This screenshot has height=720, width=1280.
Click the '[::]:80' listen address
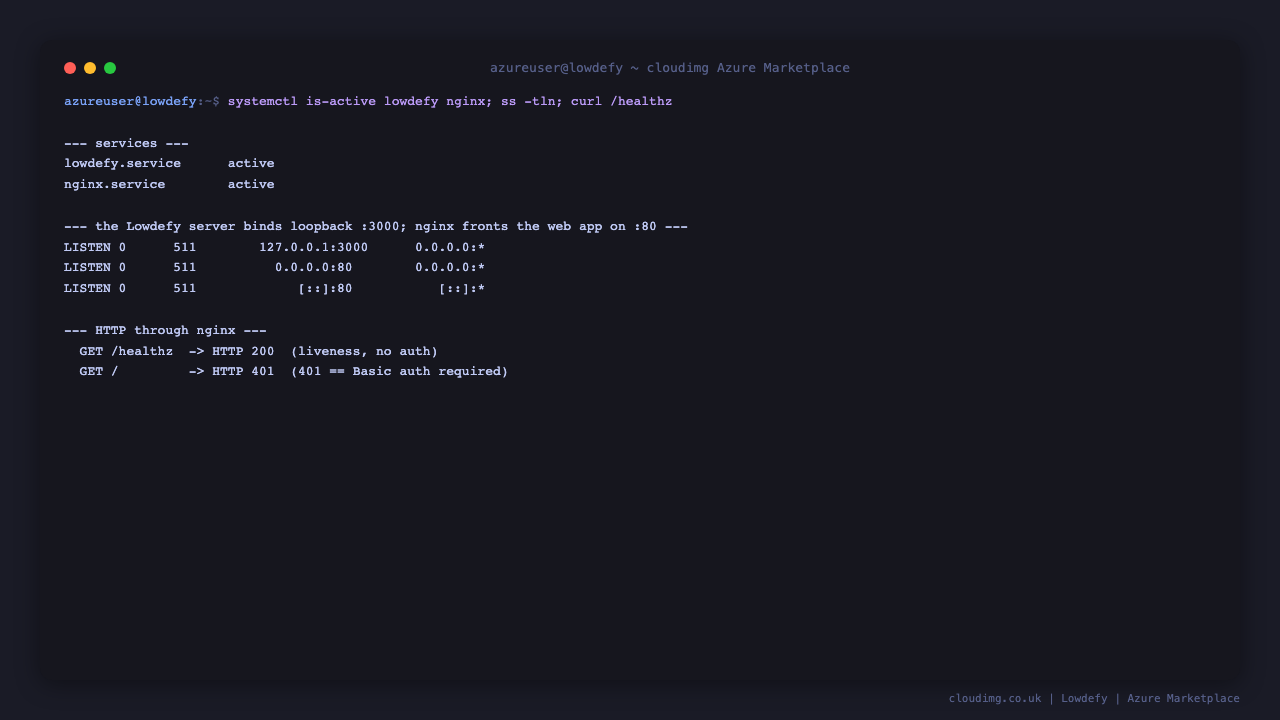pyautogui.click(x=325, y=288)
